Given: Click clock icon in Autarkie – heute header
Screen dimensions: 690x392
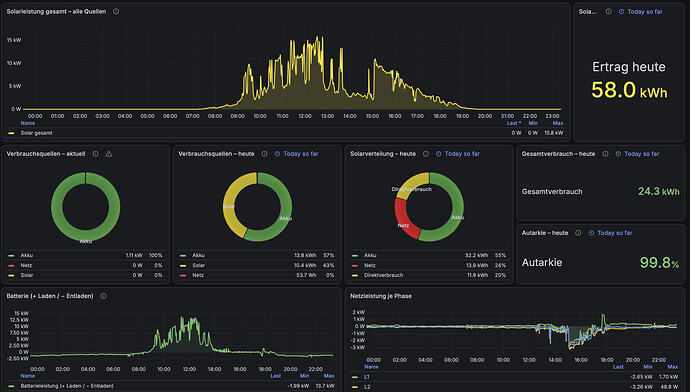Looking at the screenshot, I should [x=591, y=233].
